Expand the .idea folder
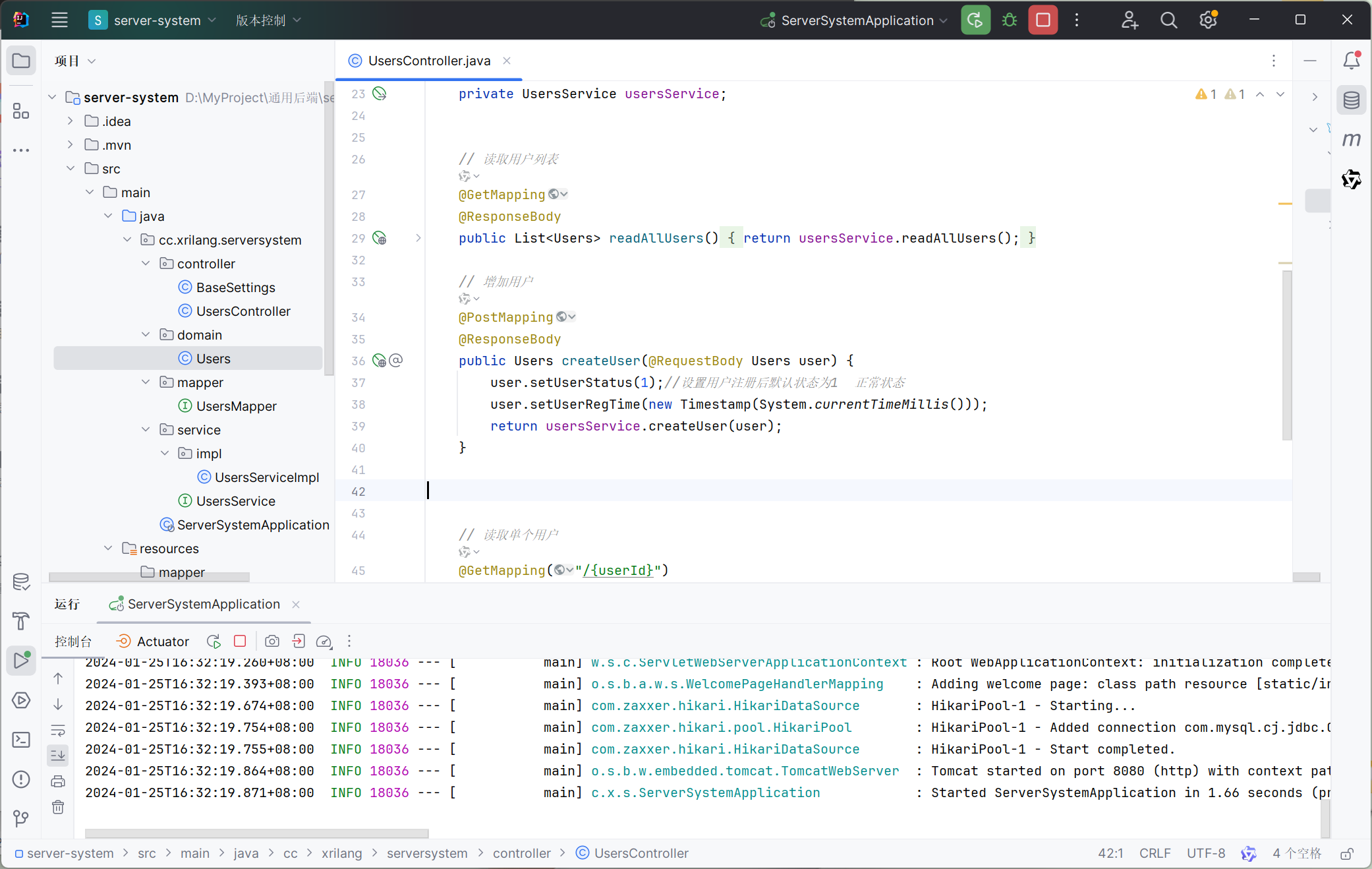The image size is (1372, 869). (70, 121)
